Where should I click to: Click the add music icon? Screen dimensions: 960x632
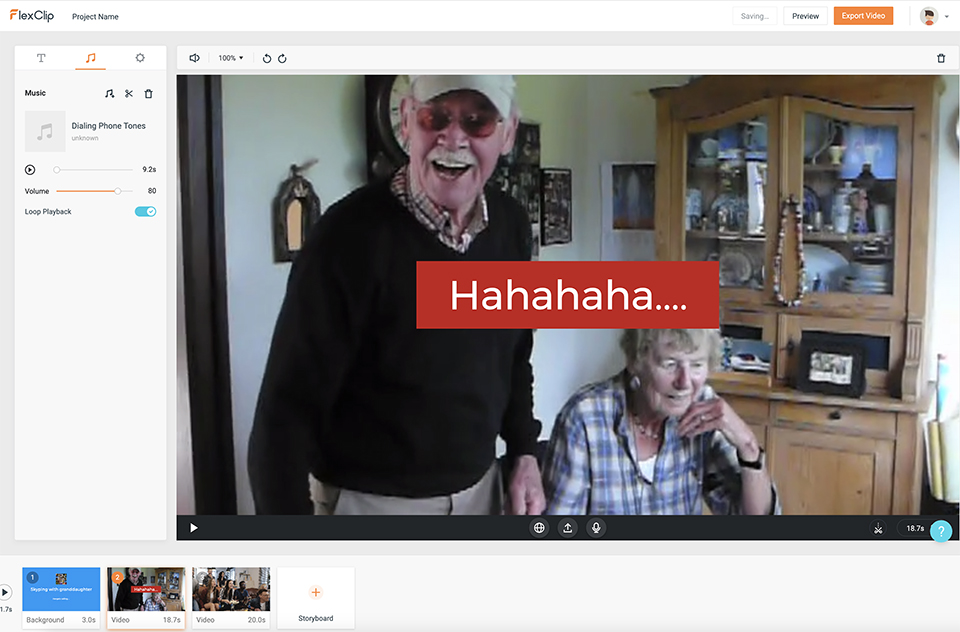(110, 94)
